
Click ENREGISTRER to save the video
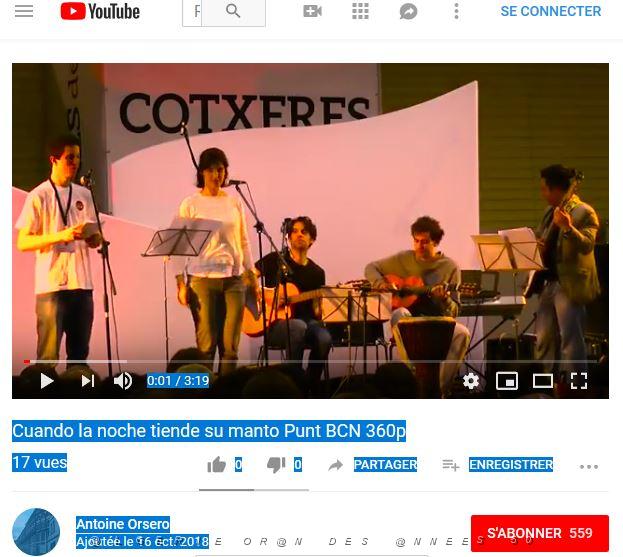511,464
